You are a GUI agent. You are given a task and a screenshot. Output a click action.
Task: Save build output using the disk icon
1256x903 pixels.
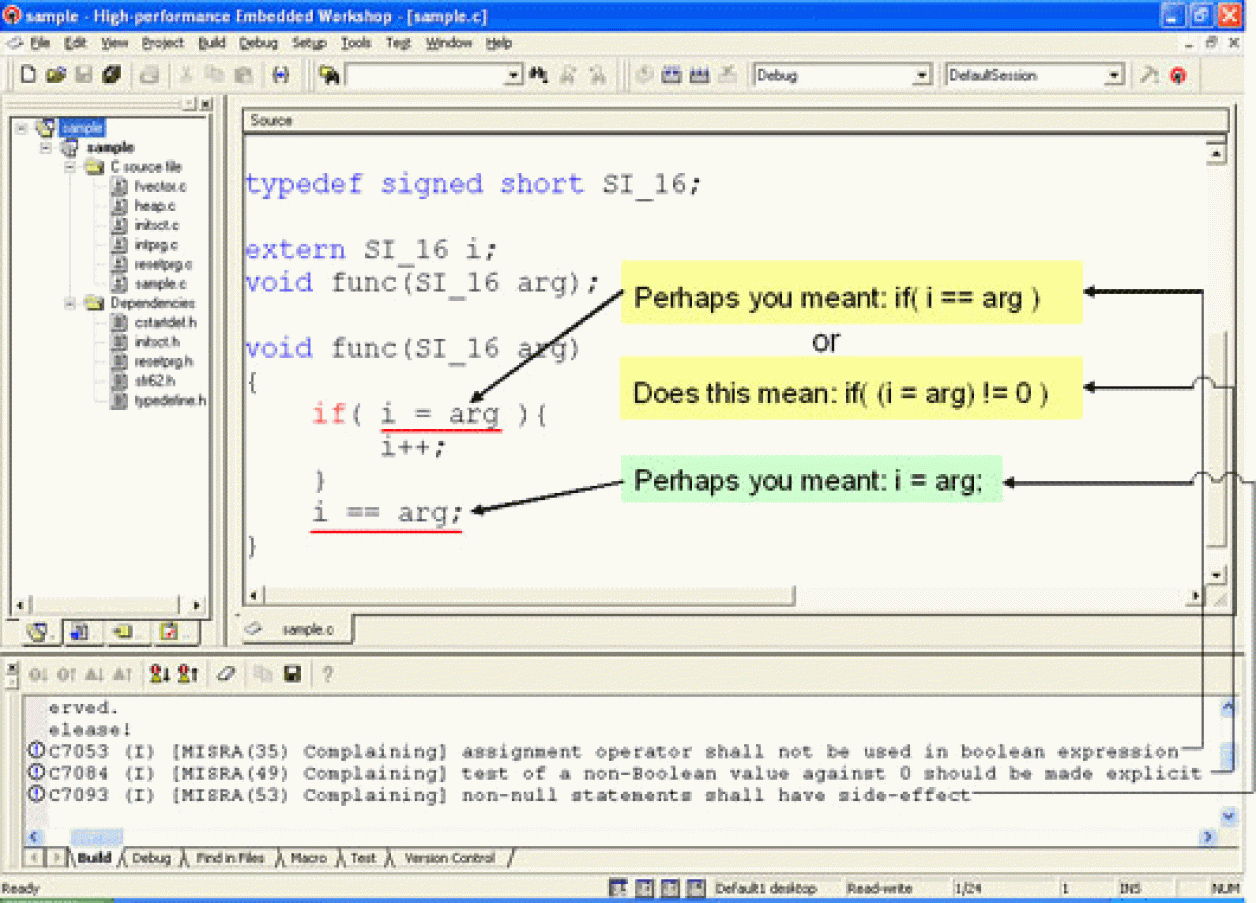click(292, 674)
